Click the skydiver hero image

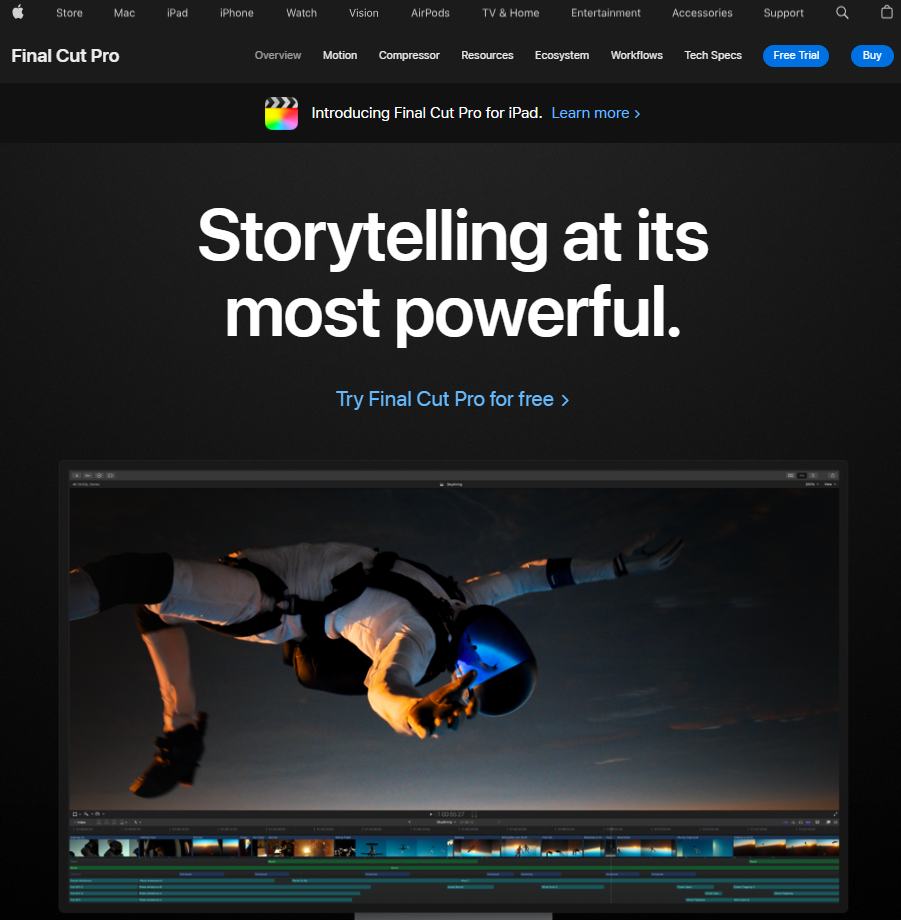point(454,650)
